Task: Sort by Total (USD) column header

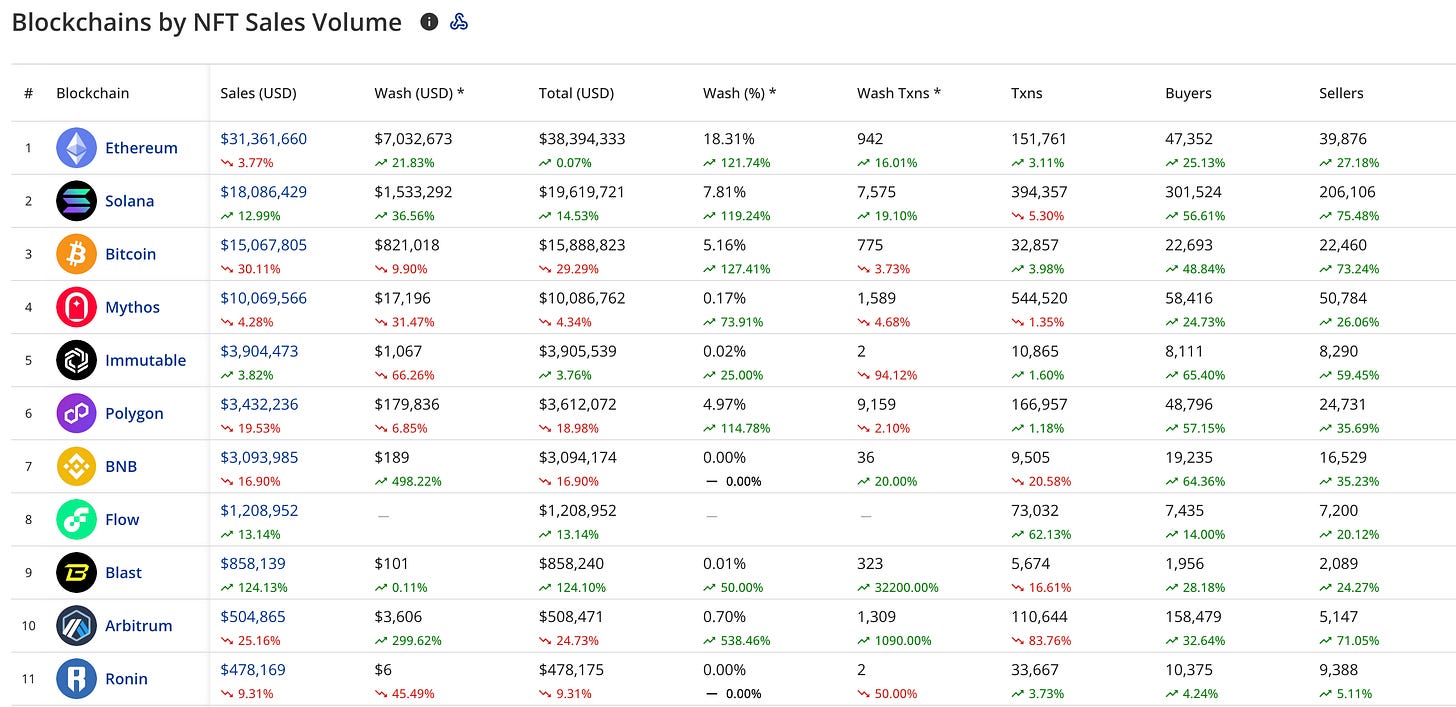Action: coord(576,93)
